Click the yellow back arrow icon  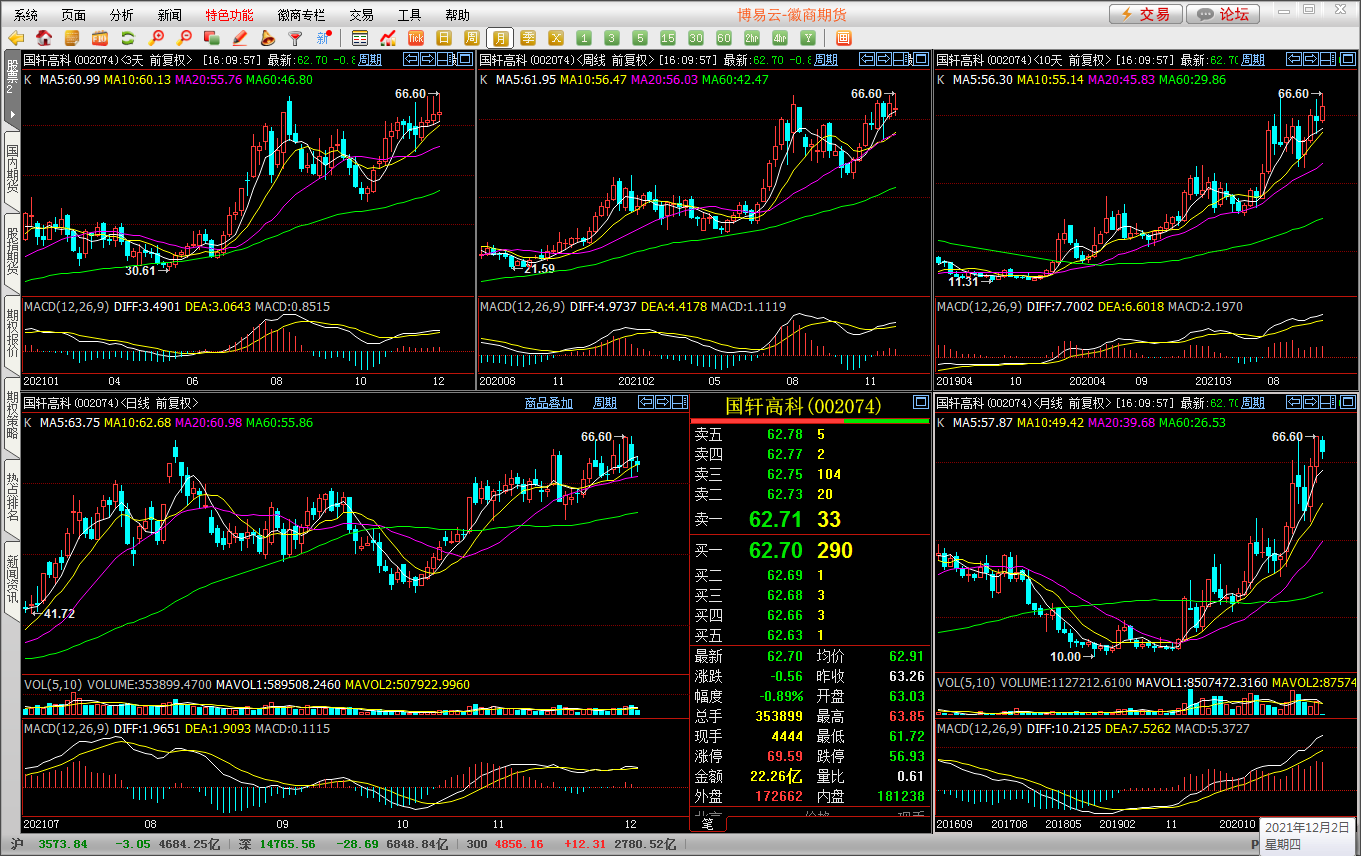pyautogui.click(x=17, y=38)
